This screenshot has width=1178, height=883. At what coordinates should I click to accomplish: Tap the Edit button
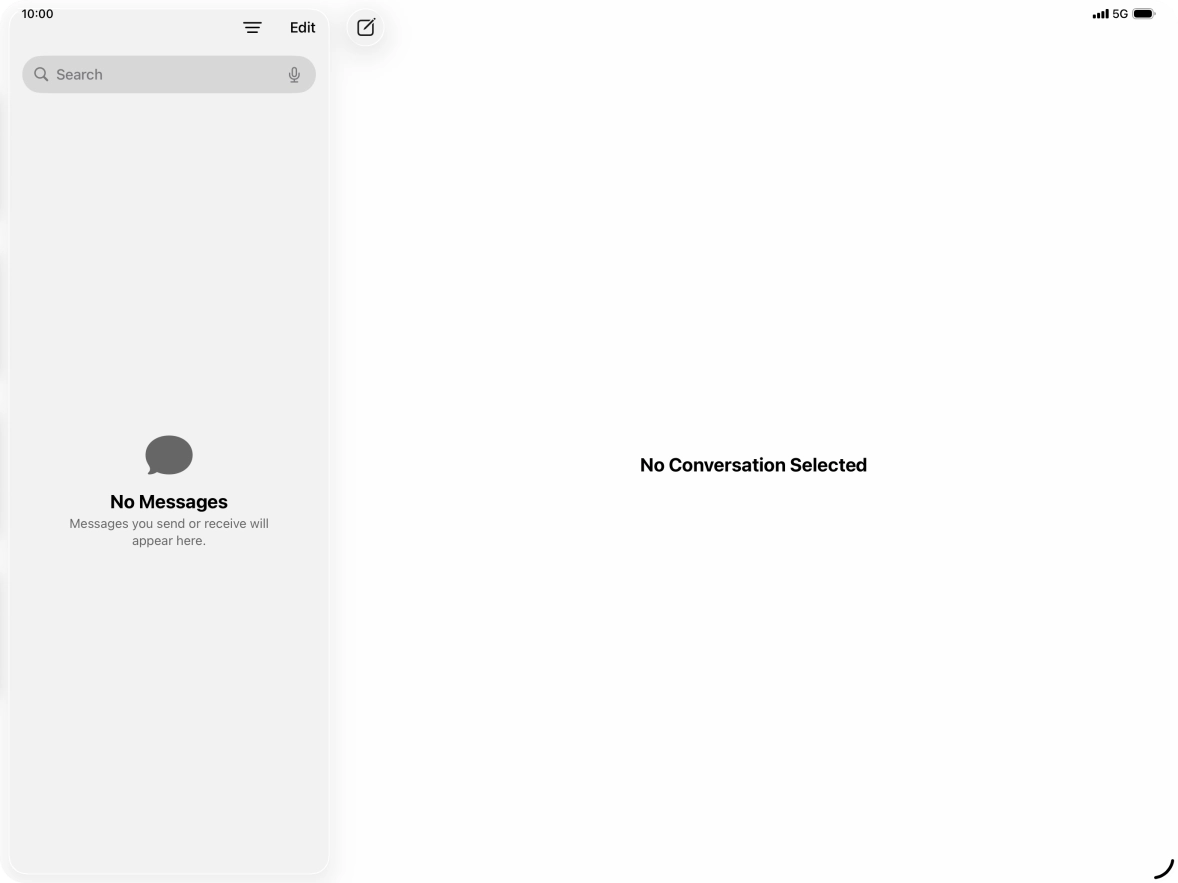pos(303,28)
